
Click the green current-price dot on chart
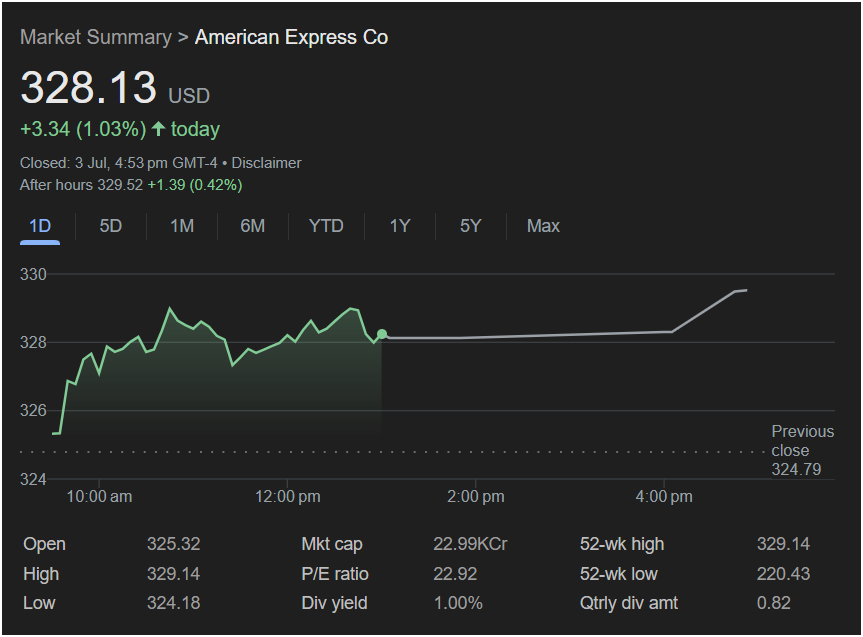382,334
